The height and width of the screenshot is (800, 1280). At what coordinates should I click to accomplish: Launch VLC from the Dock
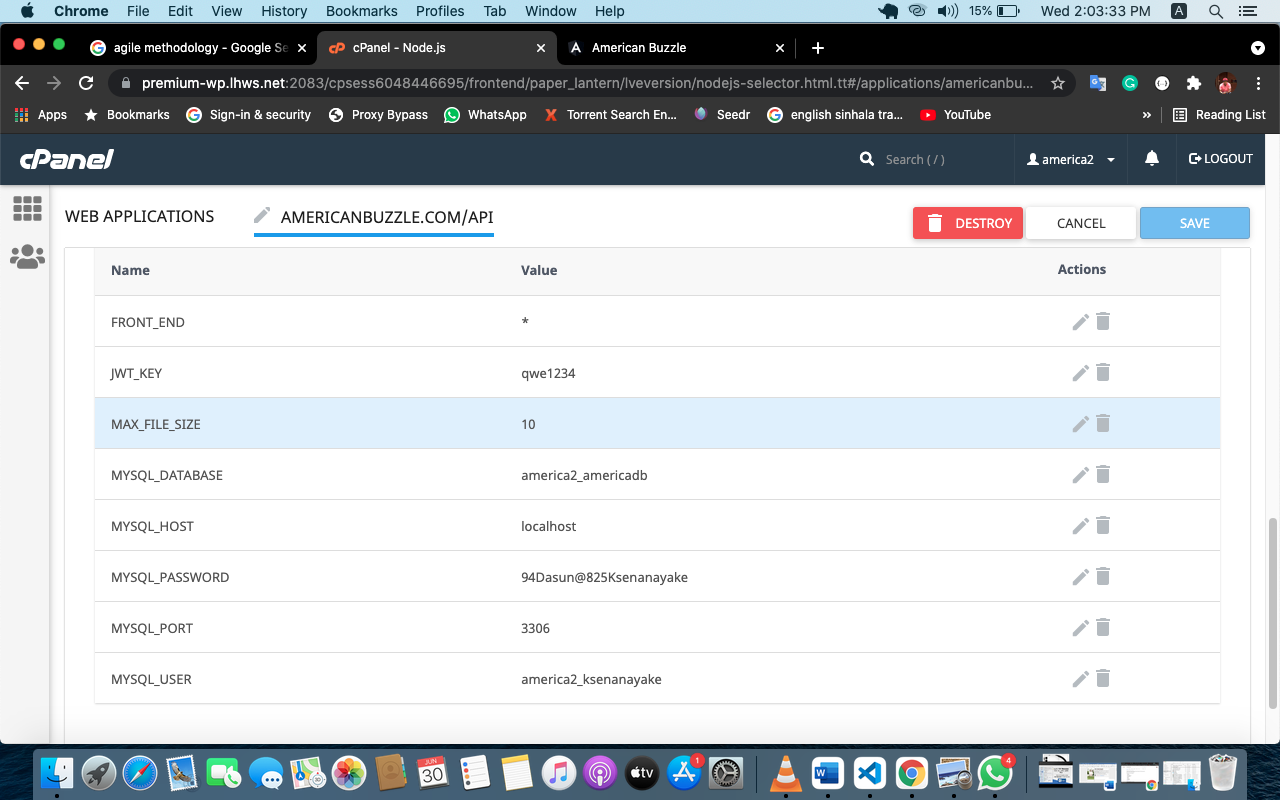click(x=785, y=772)
